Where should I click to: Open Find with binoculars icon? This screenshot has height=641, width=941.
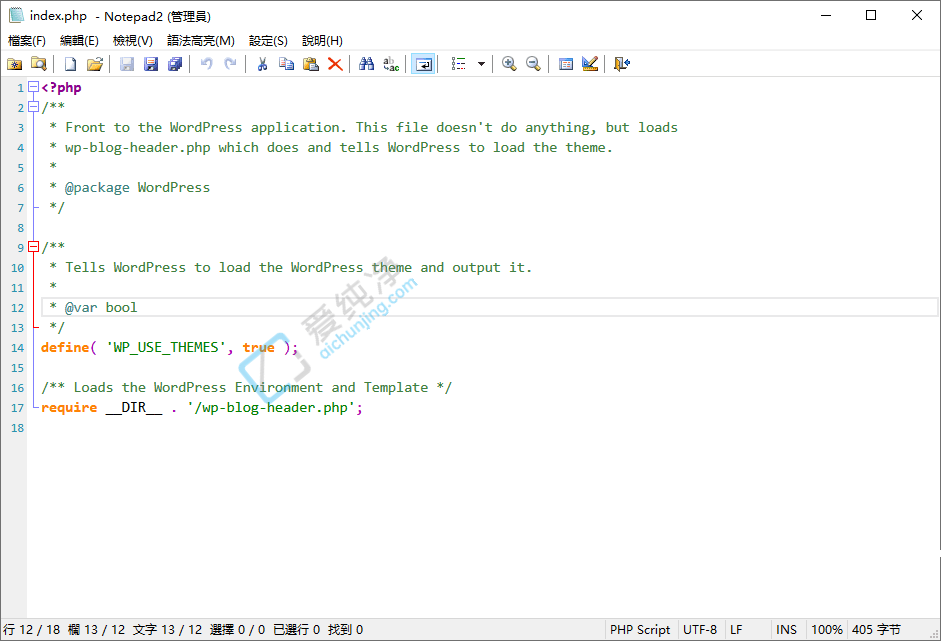367,64
